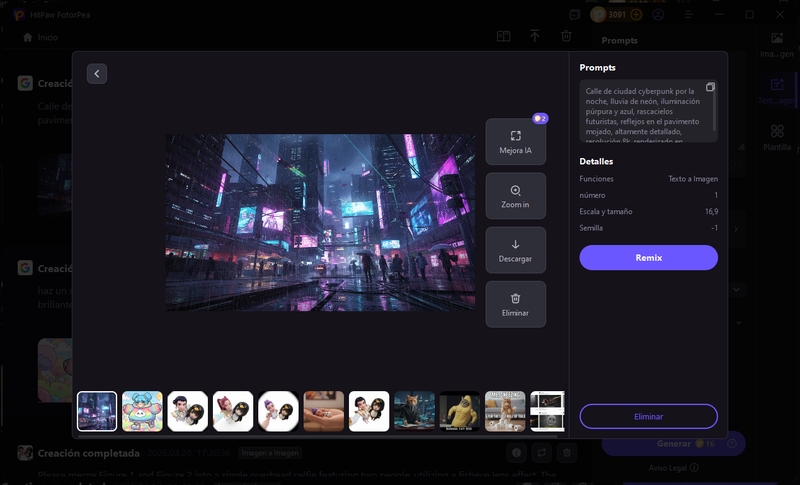Open the Plantilla templates sidebar item
This screenshot has height=485, width=800.
[x=777, y=138]
